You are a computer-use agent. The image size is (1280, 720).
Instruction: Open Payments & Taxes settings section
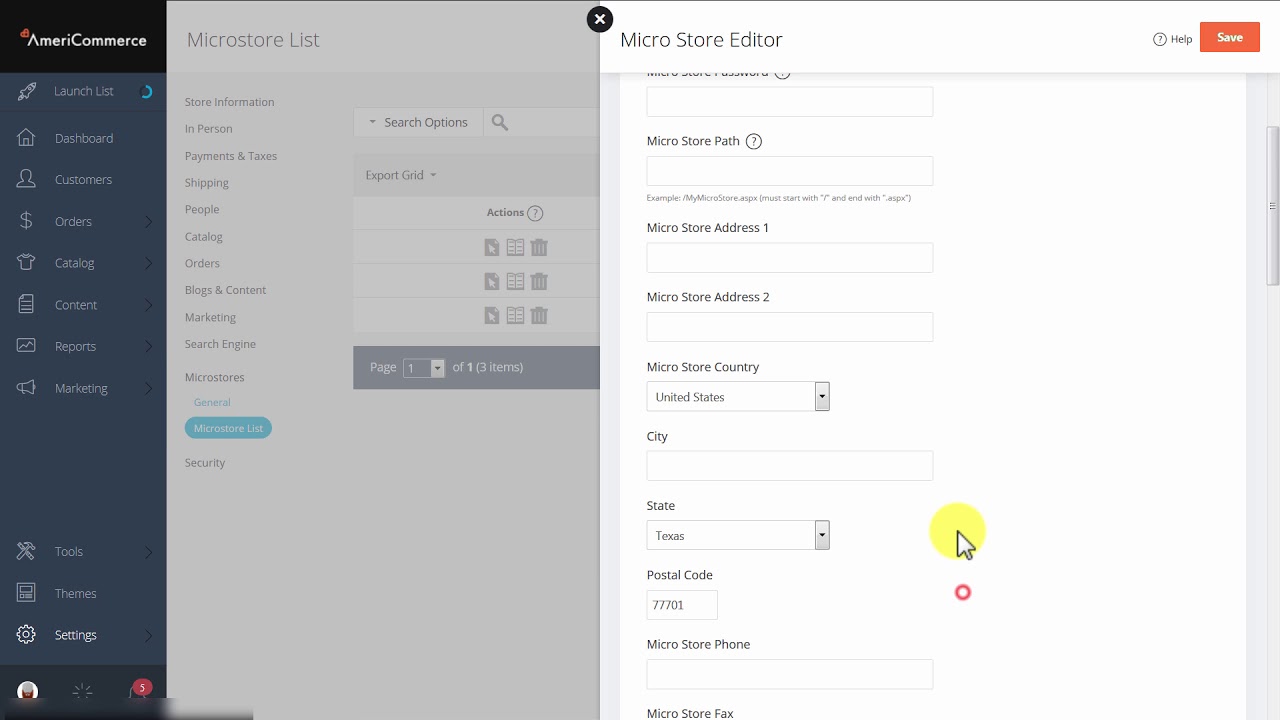tap(231, 156)
